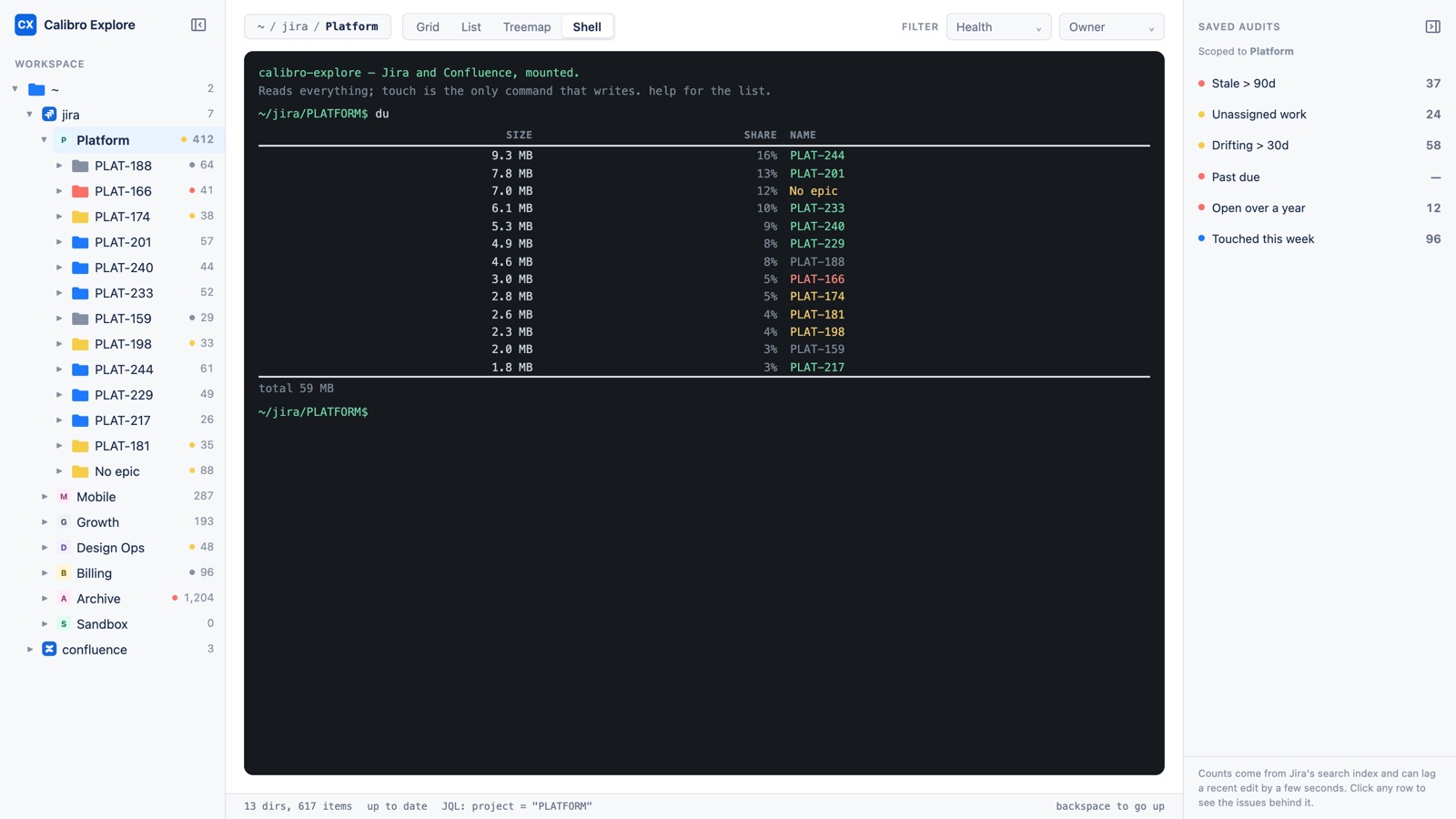This screenshot has height=819, width=1456.
Task: Click the Design Ops D badge
Action: pos(64,548)
